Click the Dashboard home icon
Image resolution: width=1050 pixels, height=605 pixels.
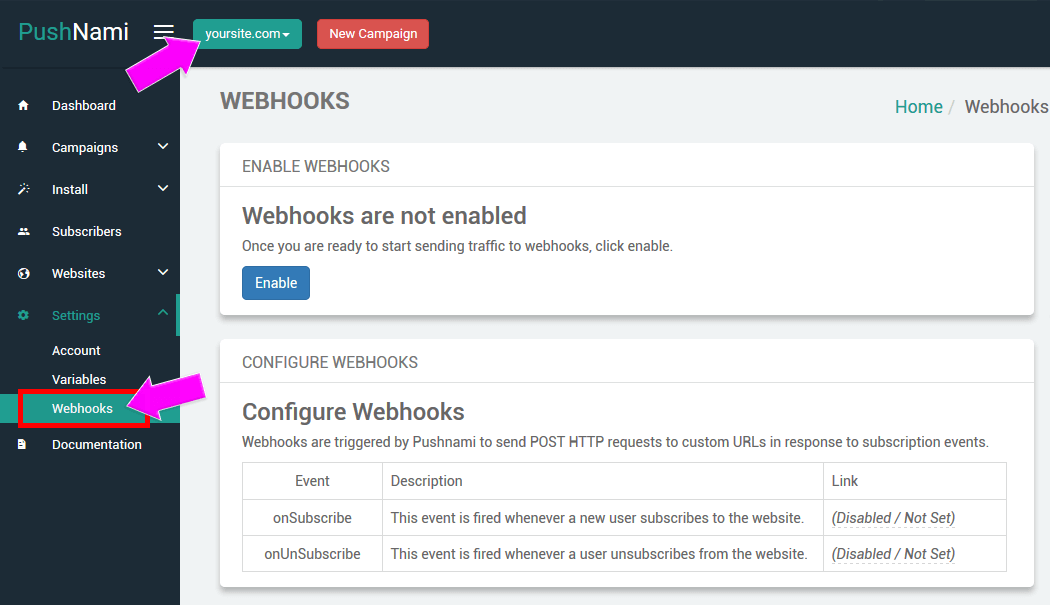tap(24, 106)
